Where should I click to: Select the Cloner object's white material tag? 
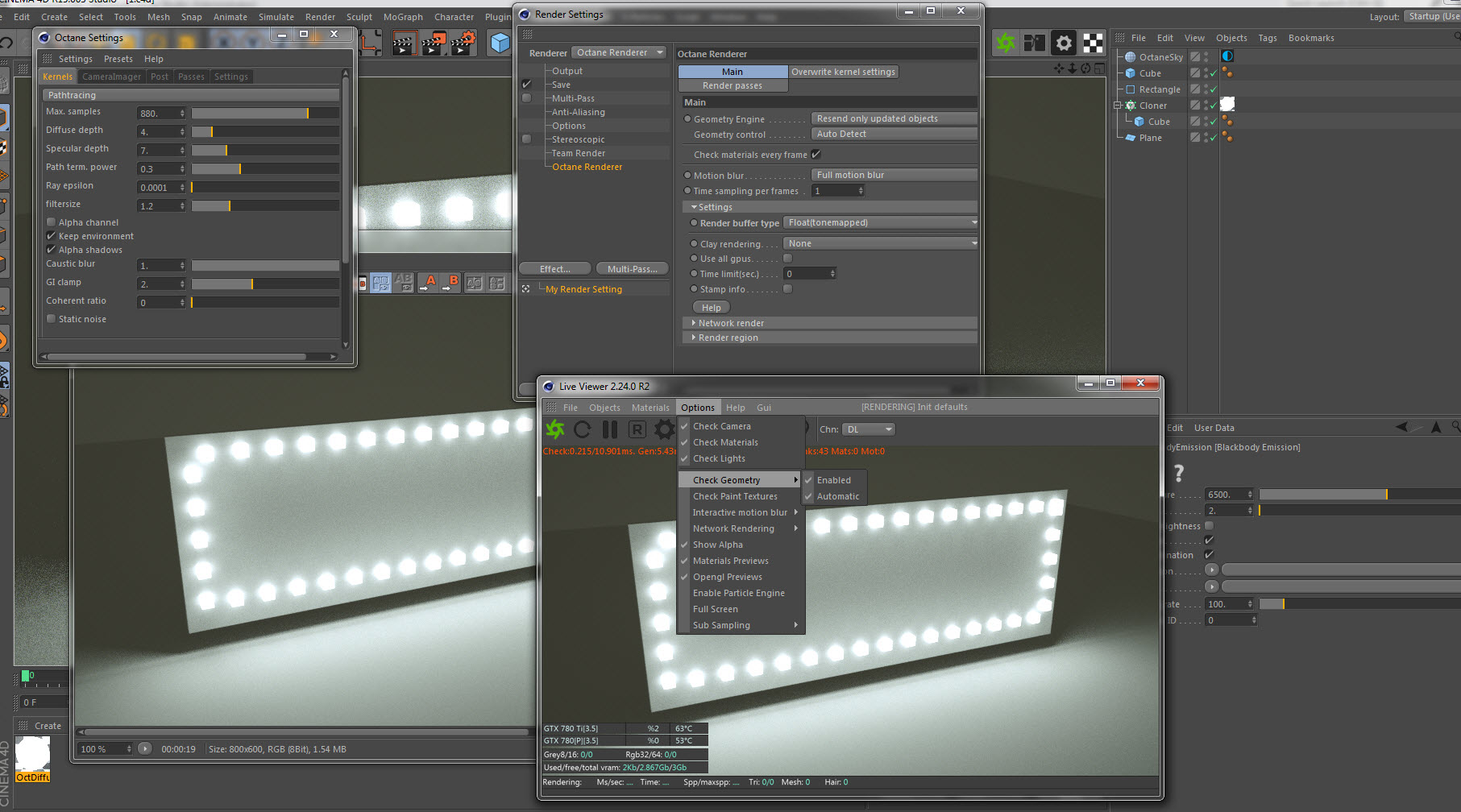click(1227, 105)
